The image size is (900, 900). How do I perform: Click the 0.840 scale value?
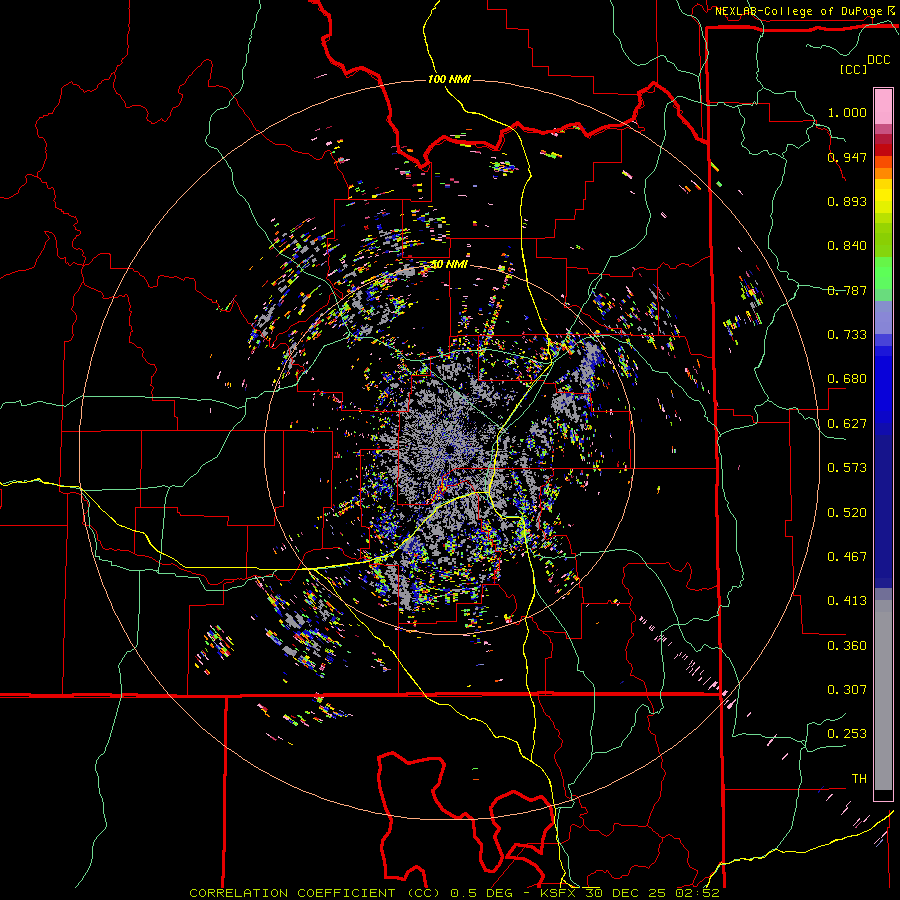(847, 246)
